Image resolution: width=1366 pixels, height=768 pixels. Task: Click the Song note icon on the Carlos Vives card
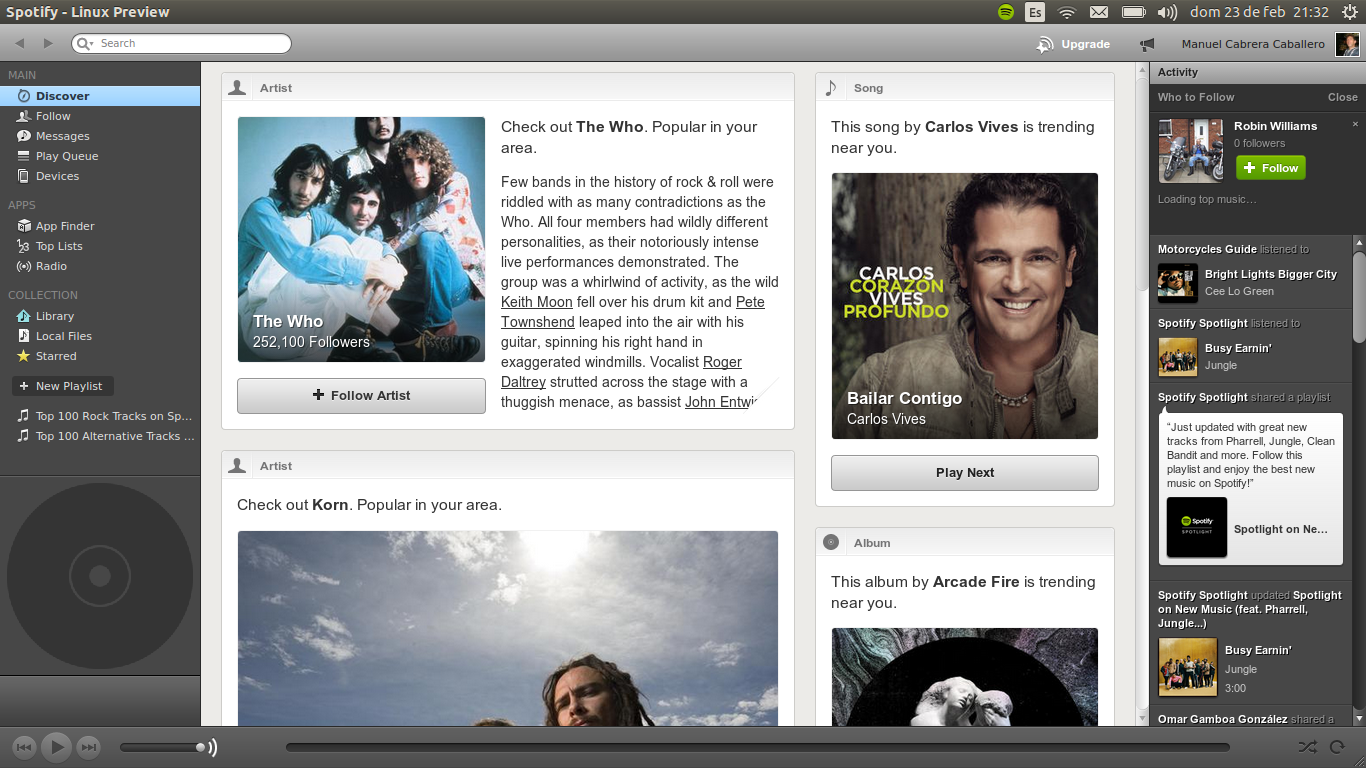coord(831,88)
